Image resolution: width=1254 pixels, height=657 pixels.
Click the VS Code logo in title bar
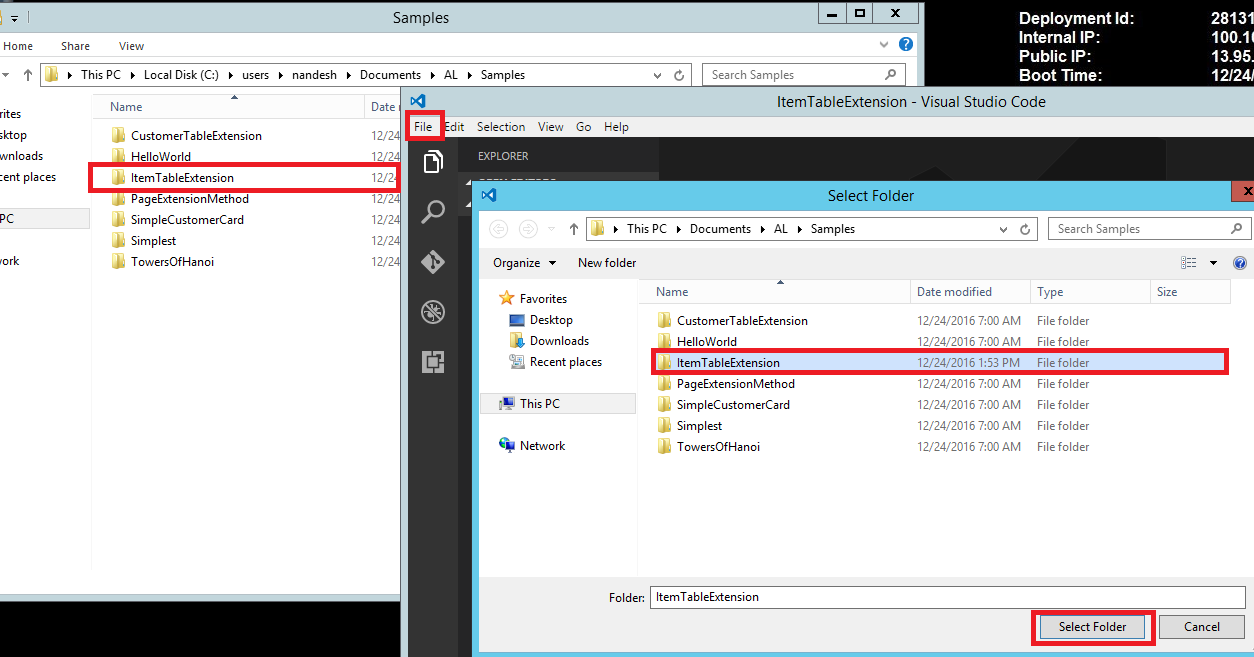pyautogui.click(x=418, y=101)
